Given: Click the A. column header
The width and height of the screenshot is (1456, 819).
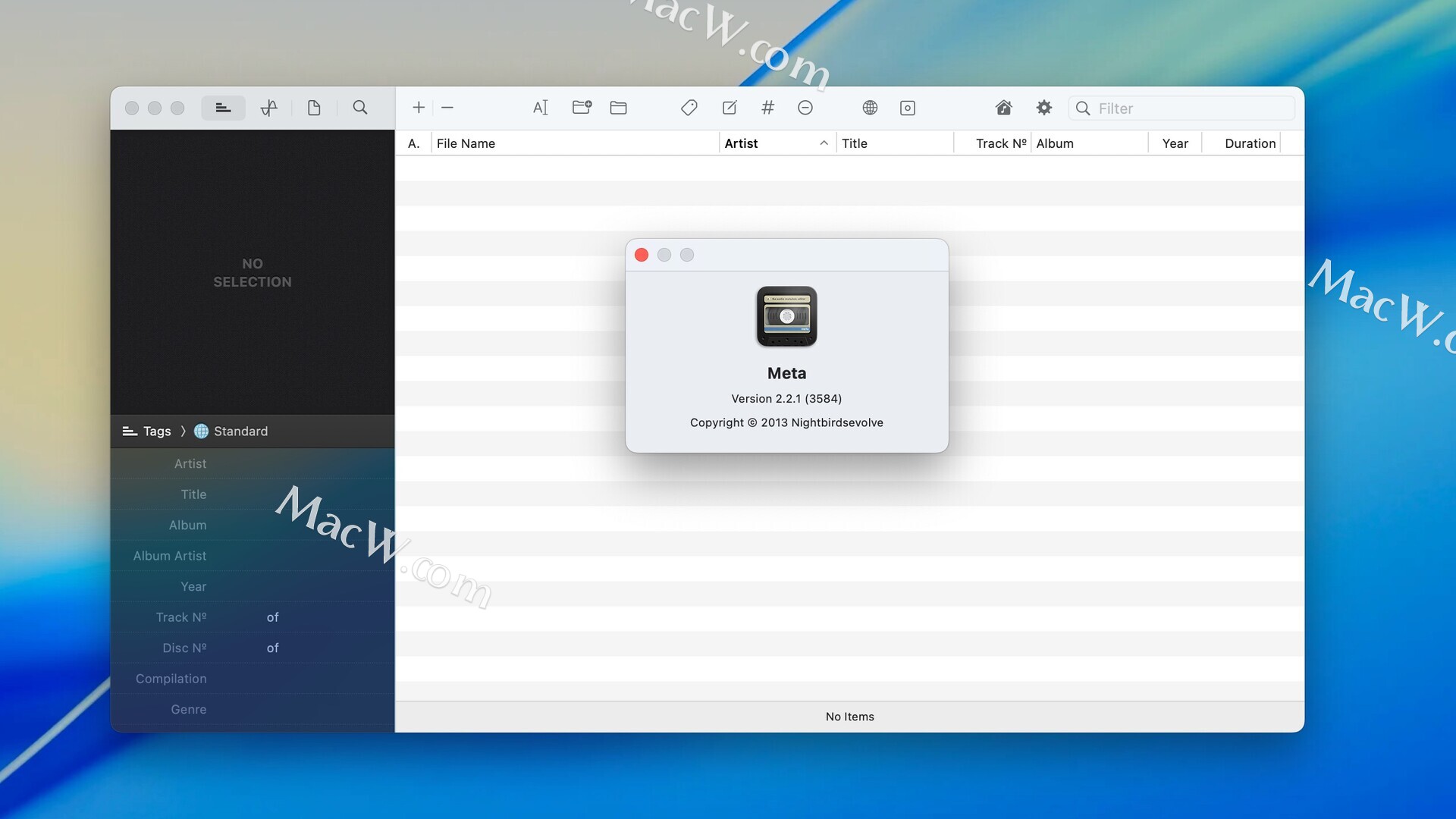Looking at the screenshot, I should click(414, 143).
